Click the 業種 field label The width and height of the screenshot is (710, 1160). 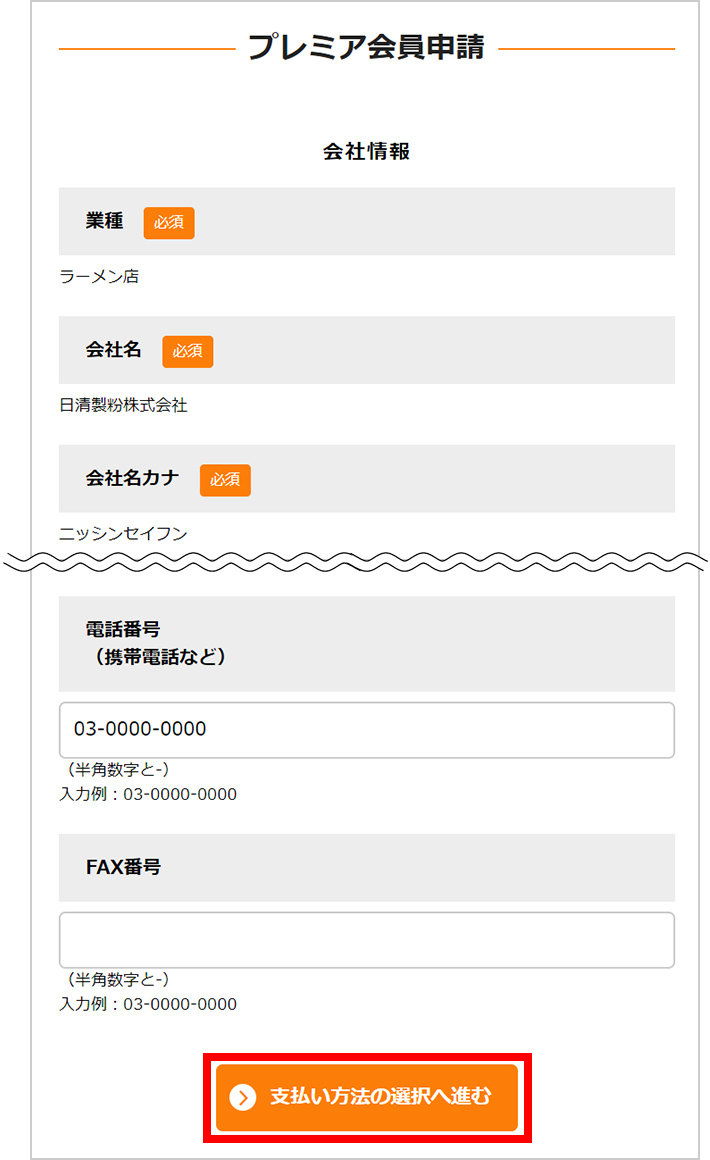(104, 221)
